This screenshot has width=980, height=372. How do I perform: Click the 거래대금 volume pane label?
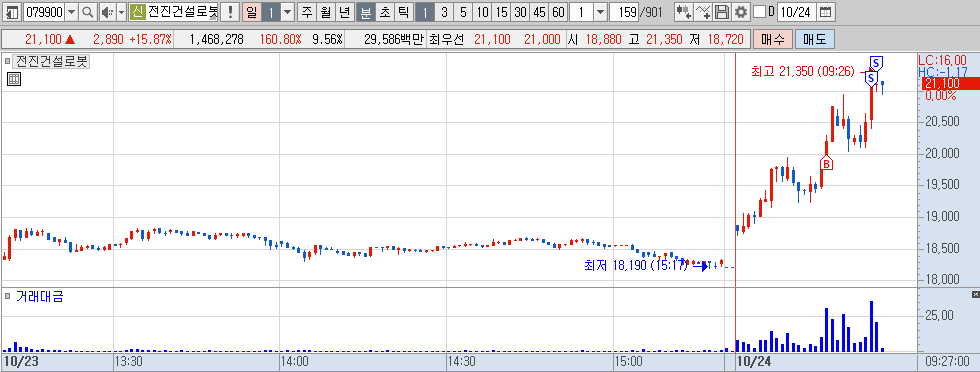pyautogui.click(x=40, y=296)
